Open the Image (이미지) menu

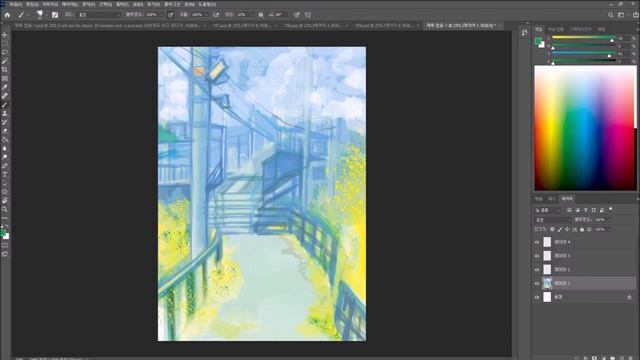(x=50, y=4)
